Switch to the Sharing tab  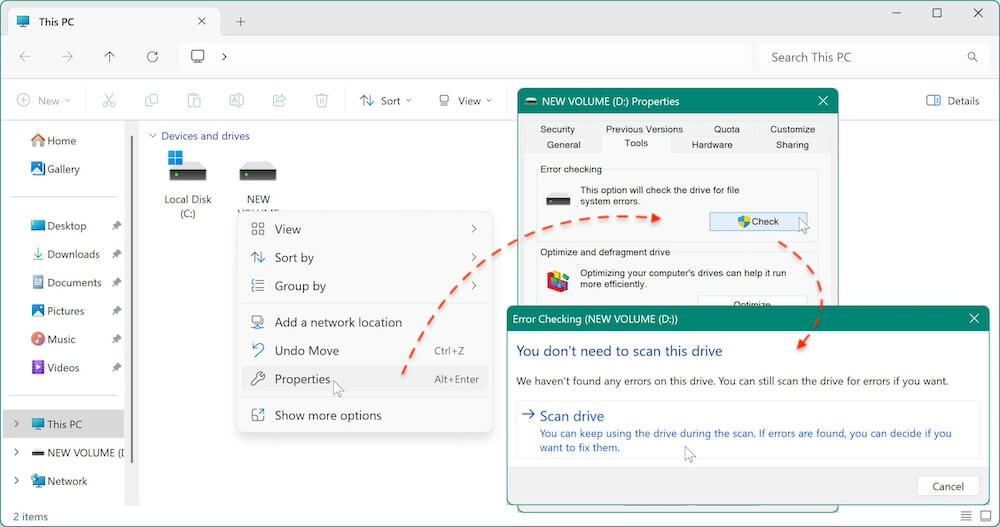point(792,145)
